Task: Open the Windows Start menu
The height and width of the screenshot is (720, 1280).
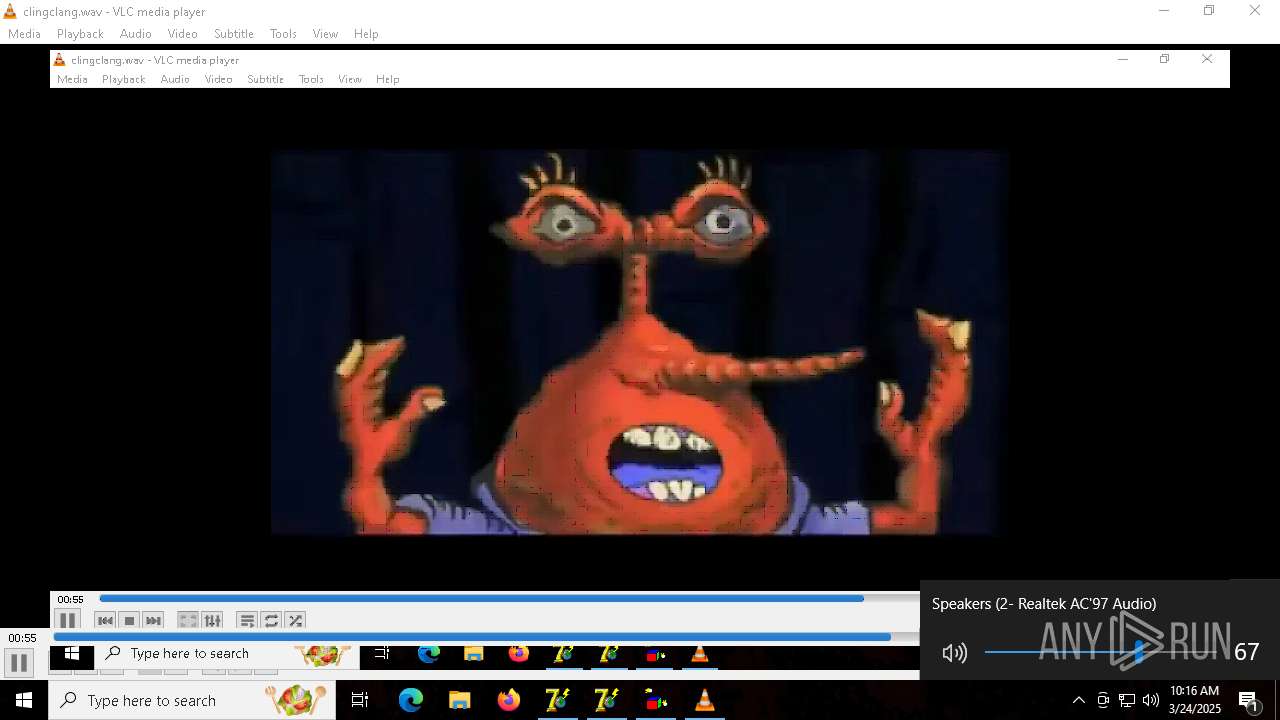Action: pos(24,700)
